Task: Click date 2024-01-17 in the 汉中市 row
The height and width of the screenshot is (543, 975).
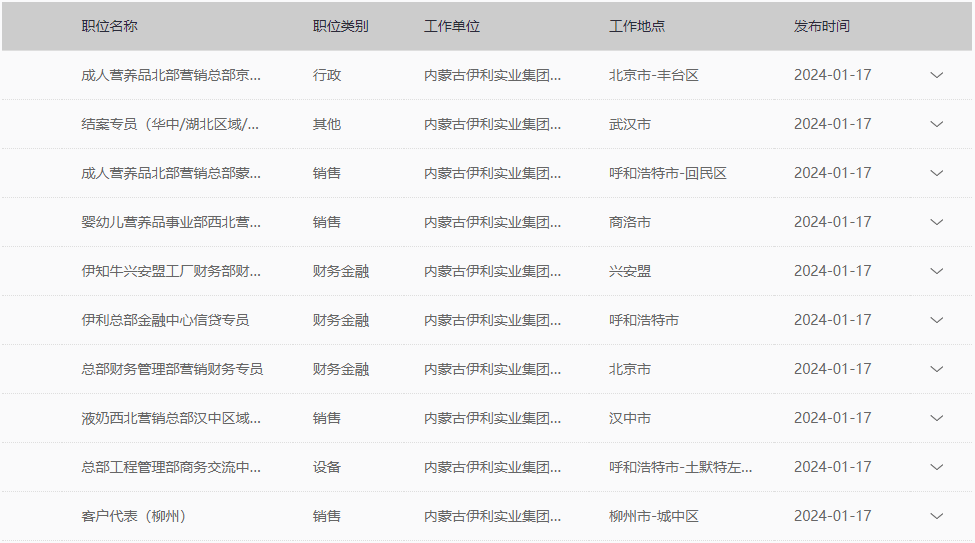Action: pos(833,418)
